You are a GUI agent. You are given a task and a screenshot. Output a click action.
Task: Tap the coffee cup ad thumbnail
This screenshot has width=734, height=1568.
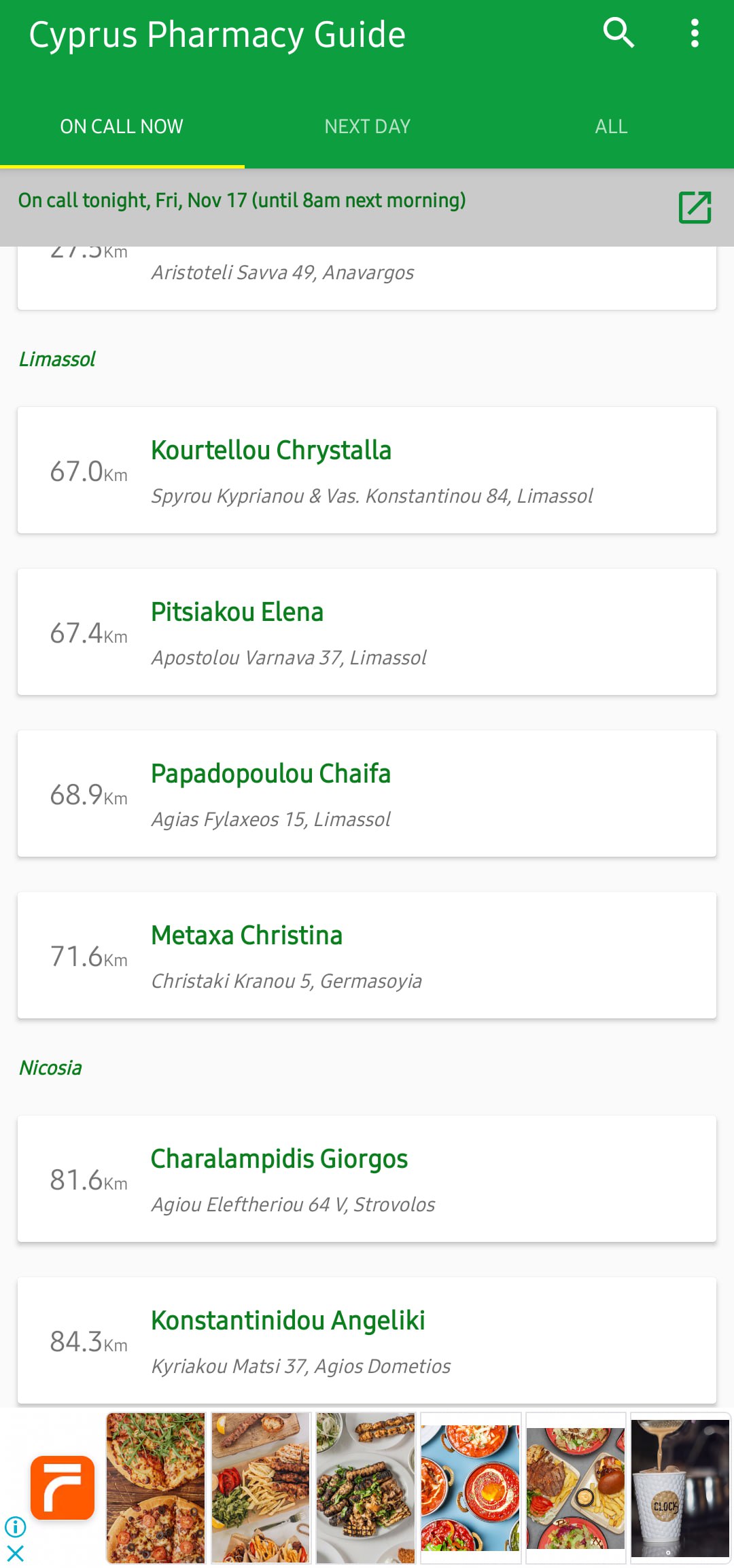pyautogui.click(x=680, y=1488)
